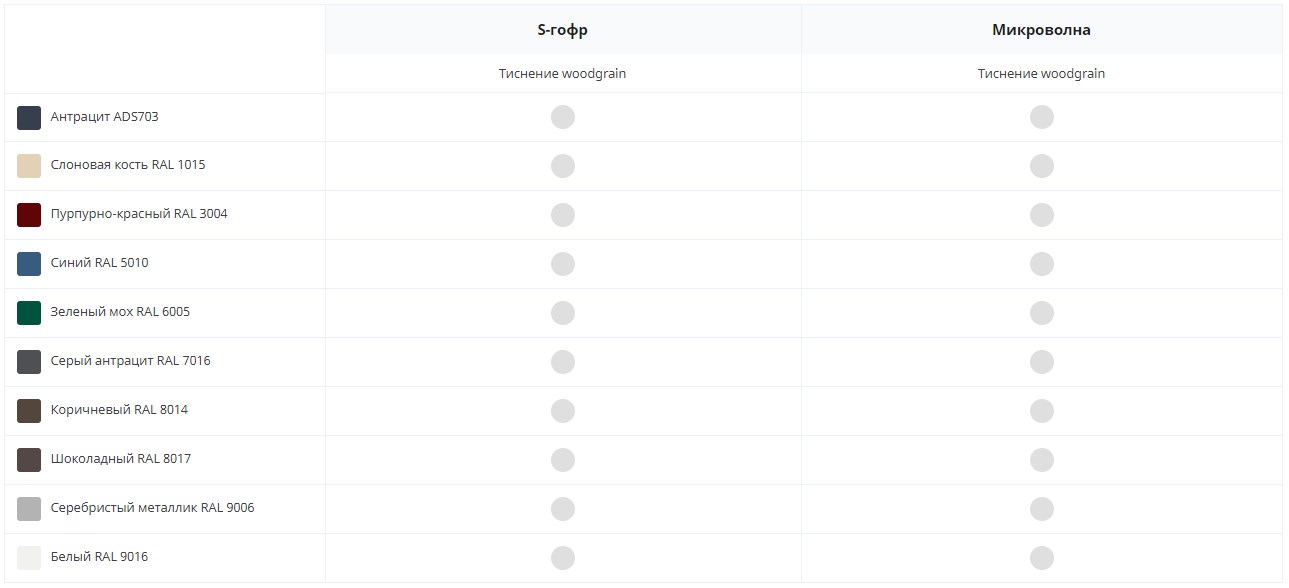
Task: Select the Белый RAL 9016 color swatch
Action: coord(29,558)
